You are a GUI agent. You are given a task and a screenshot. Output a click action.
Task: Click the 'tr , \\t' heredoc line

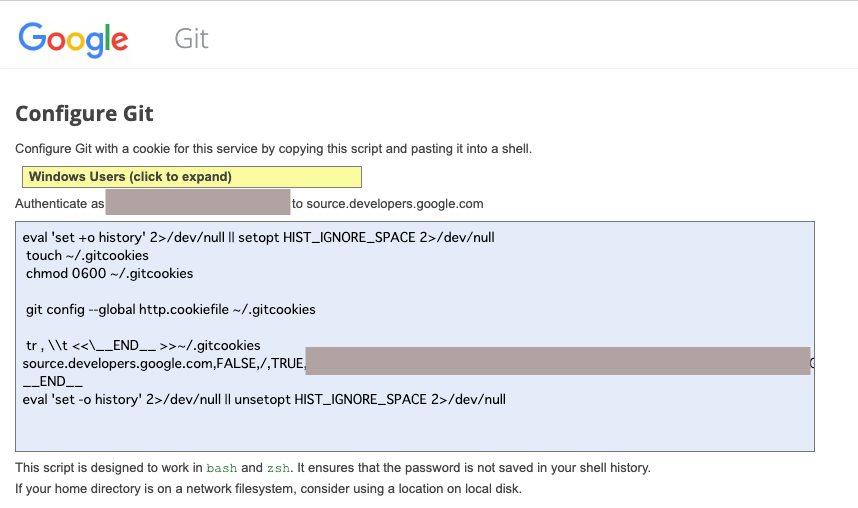tap(143, 345)
